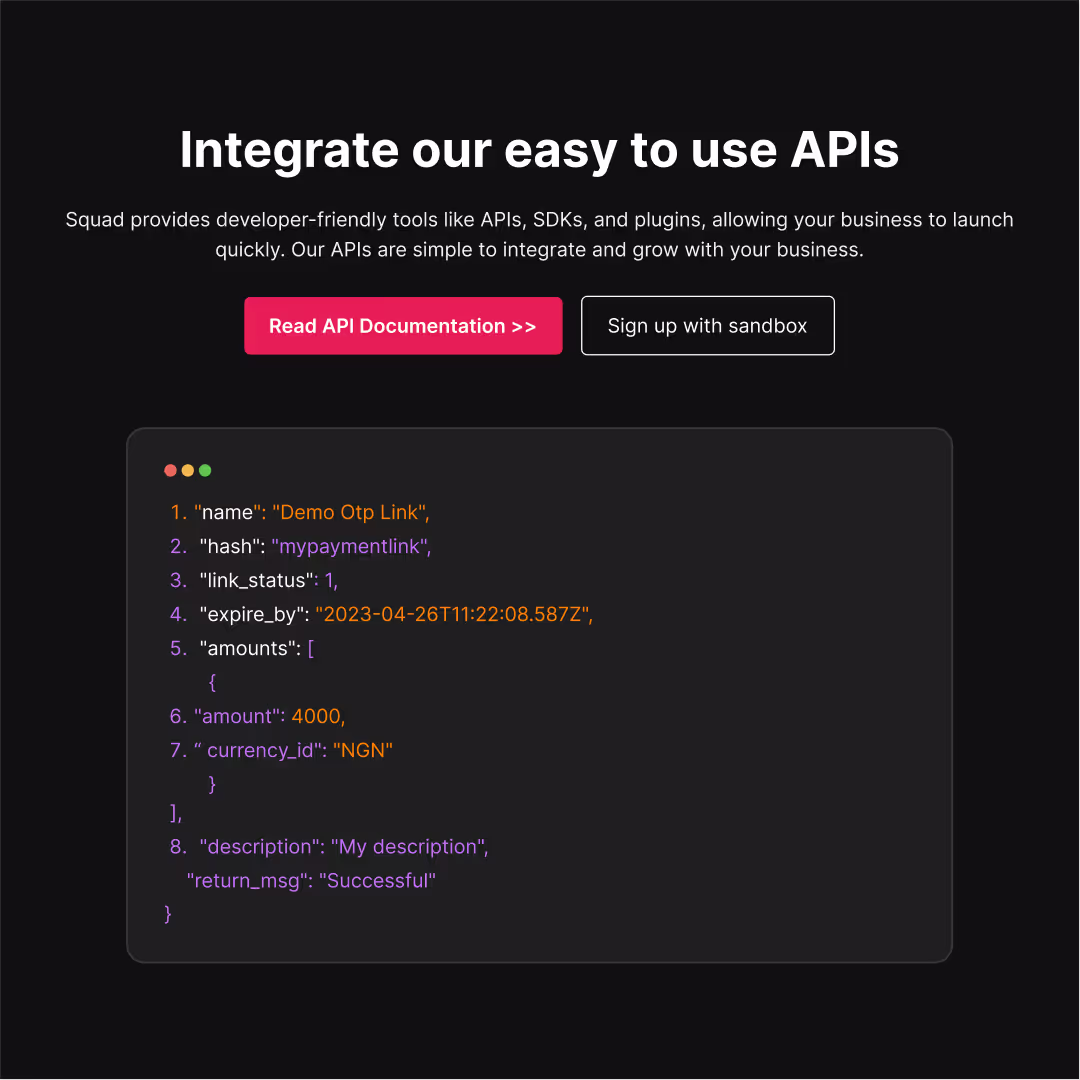Click the "hash": "mypaymentlink" code line
Image resolution: width=1080 pixels, height=1080 pixels.
[300, 546]
